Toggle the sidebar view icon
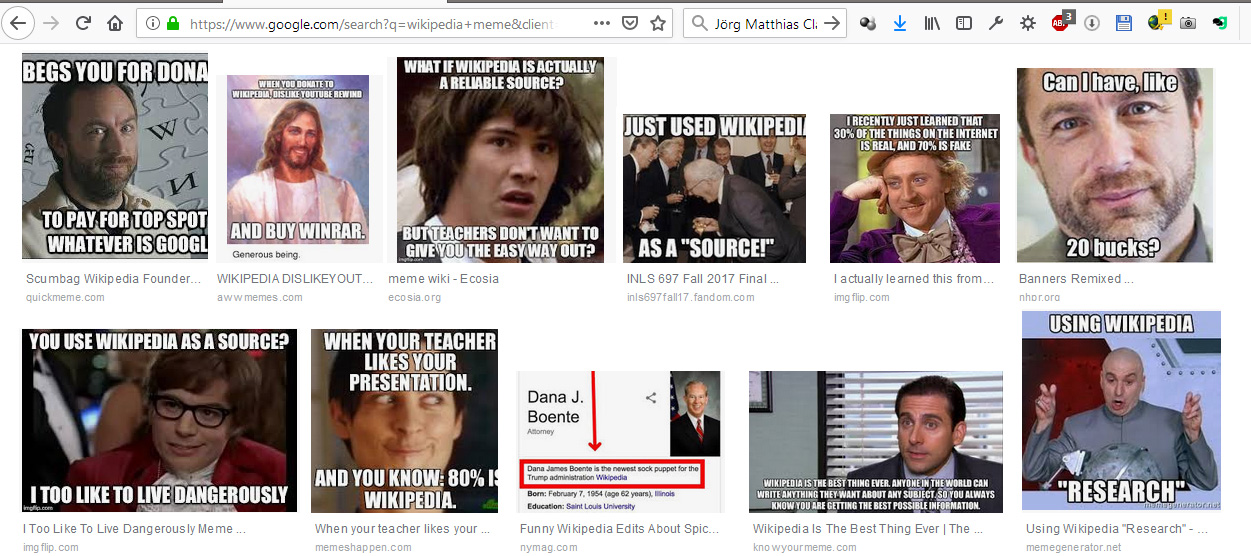The image size is (1251, 556). (963, 23)
